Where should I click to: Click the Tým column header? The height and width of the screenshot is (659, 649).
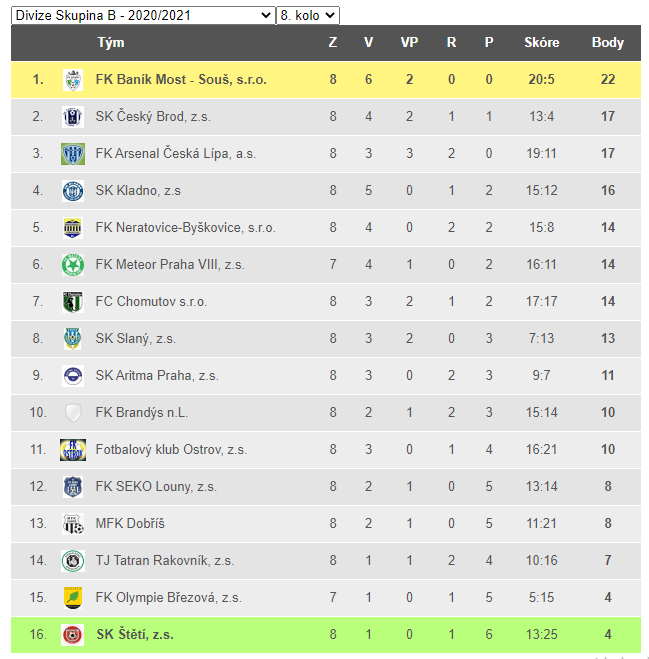coord(111,43)
